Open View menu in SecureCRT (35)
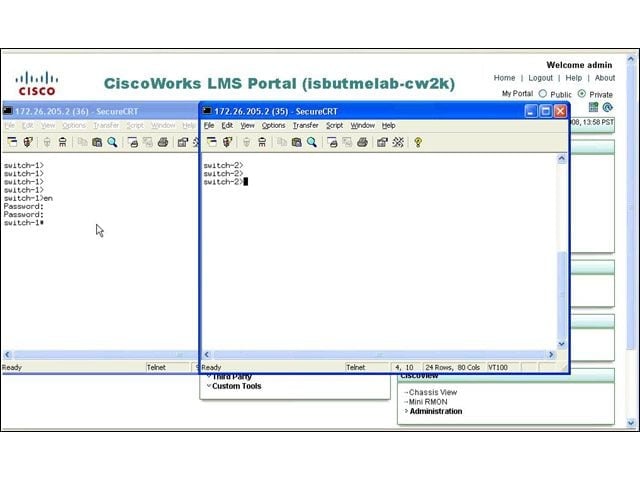The height and width of the screenshot is (480, 640). point(247,125)
